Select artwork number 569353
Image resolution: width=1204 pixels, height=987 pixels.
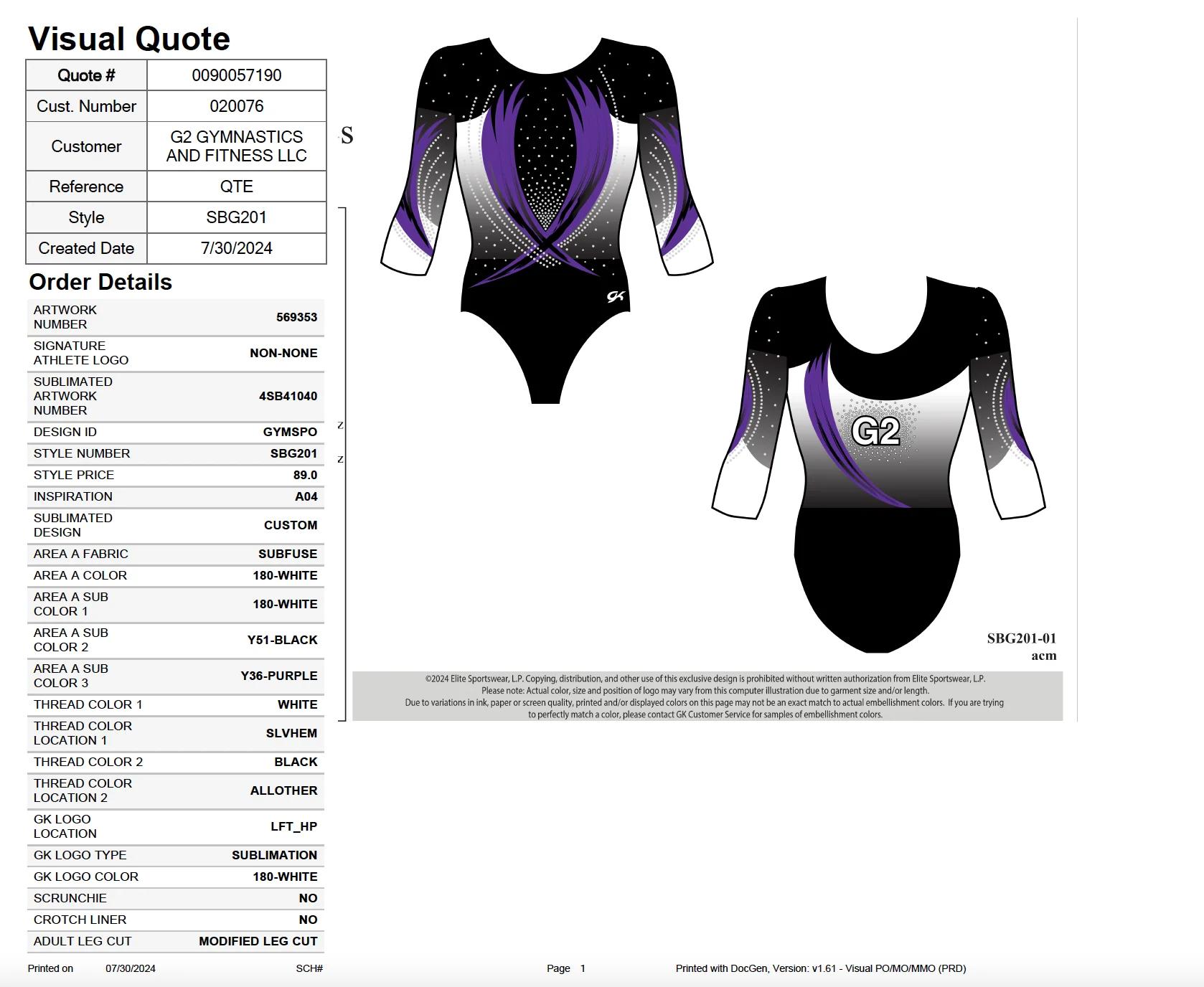coord(297,317)
